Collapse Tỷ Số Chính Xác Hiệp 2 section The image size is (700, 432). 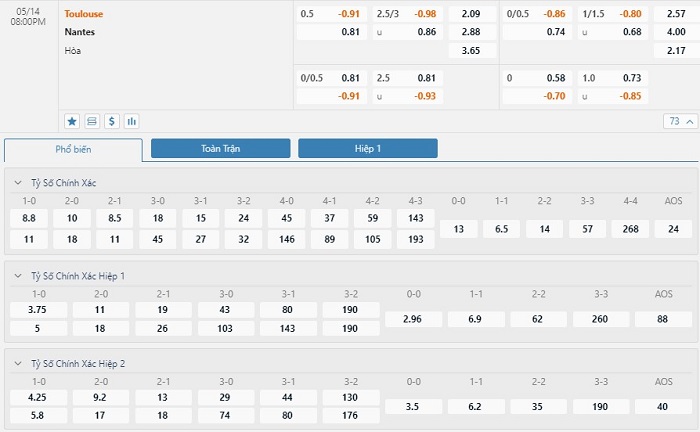18,363
